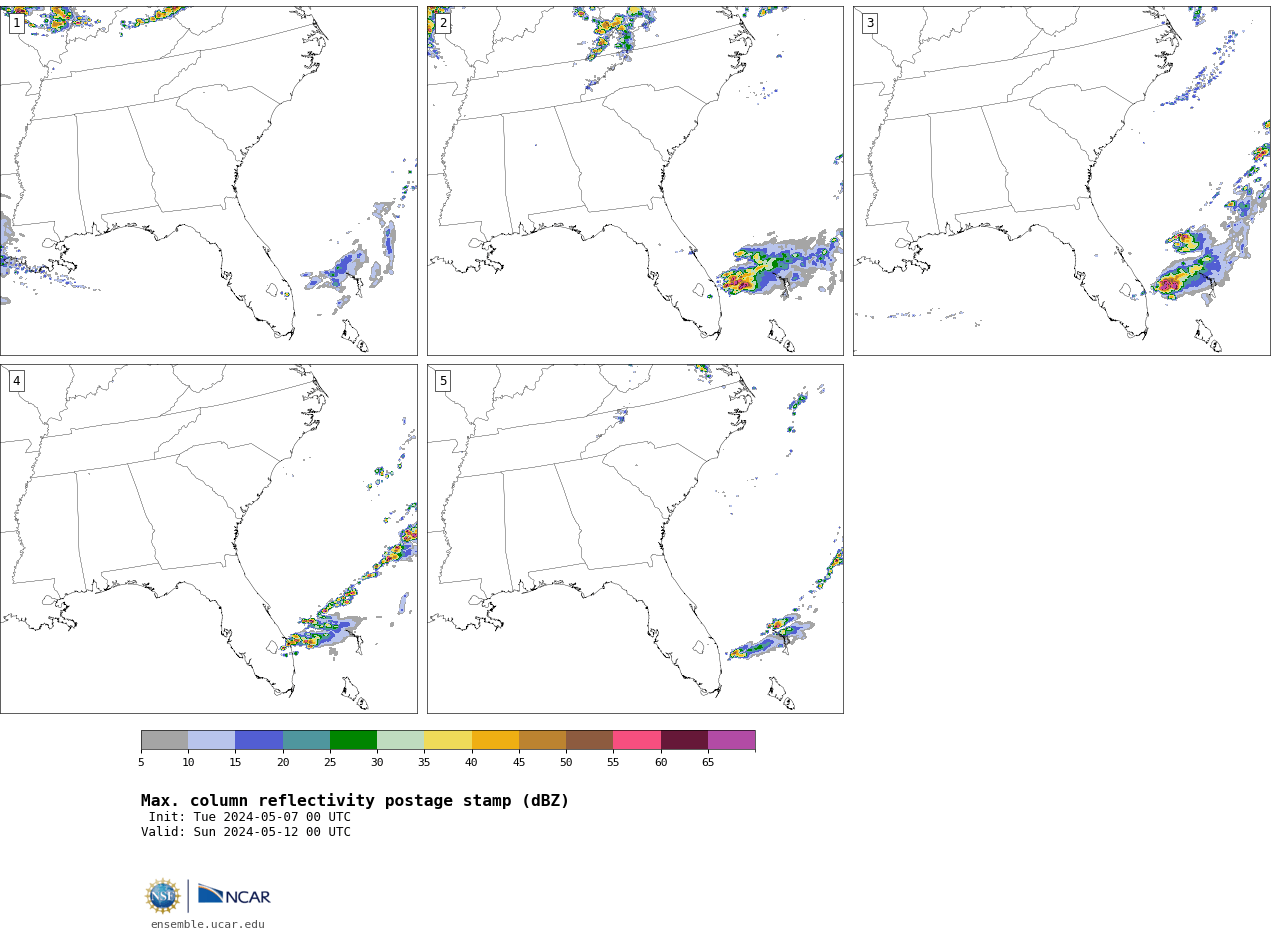Open ensemble member 5 postage stamp map

pyautogui.click(x=635, y=539)
